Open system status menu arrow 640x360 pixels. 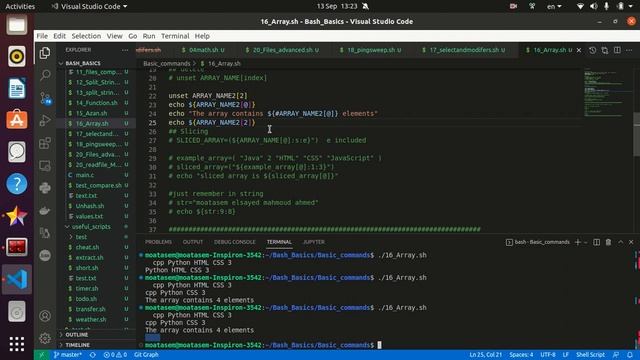[x=631, y=7]
